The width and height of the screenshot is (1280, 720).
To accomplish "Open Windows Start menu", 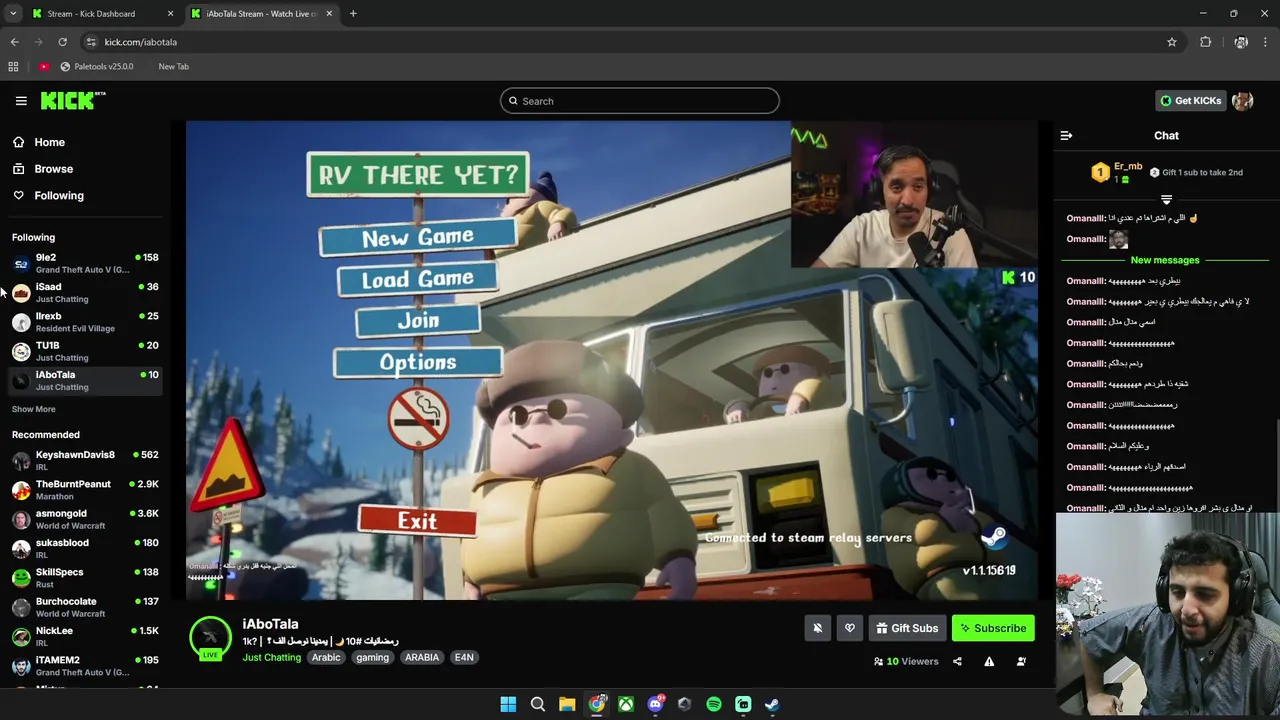I will pyautogui.click(x=508, y=704).
